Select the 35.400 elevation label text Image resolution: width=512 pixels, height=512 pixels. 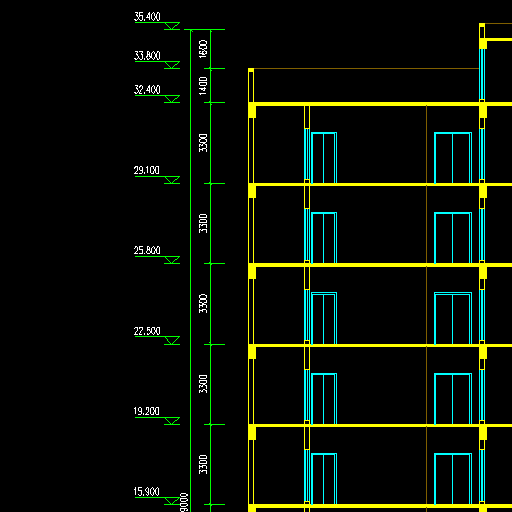(147, 17)
